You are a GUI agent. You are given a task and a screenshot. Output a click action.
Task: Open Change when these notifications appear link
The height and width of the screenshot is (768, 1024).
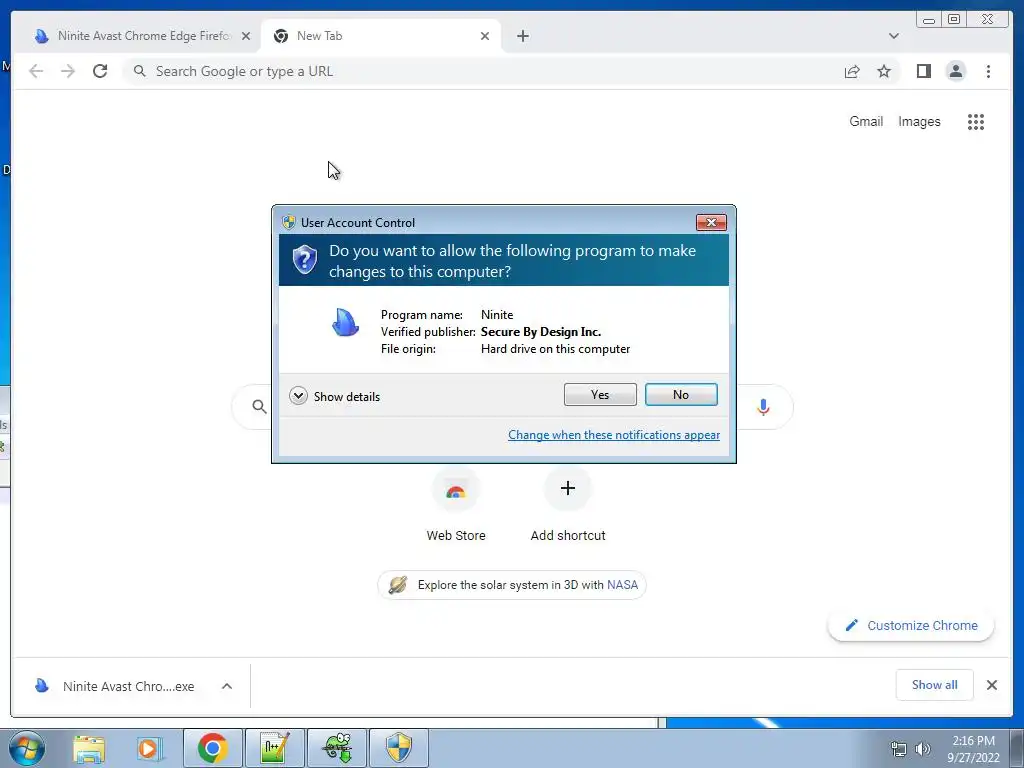[614, 435]
